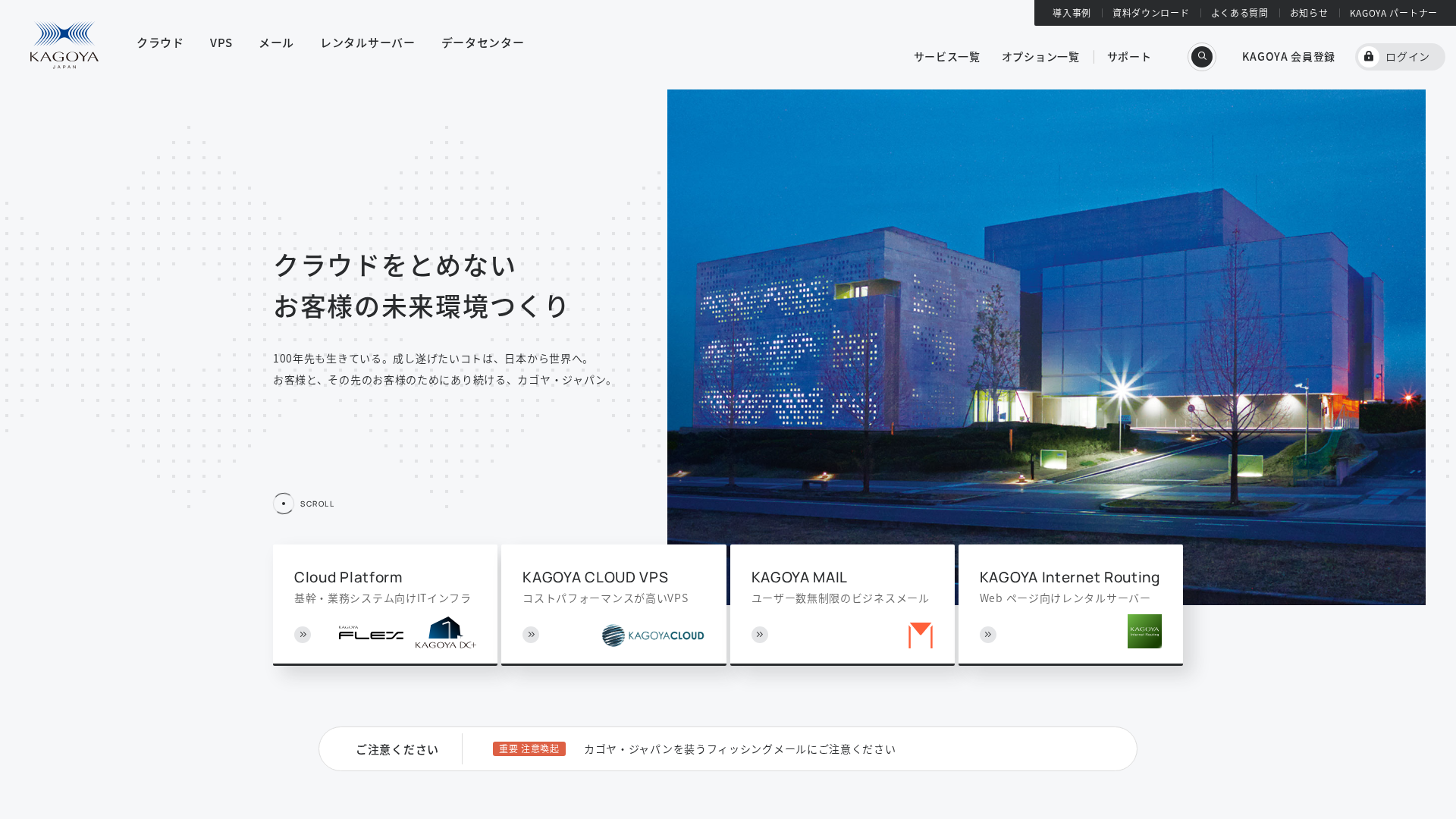Open the KAGOYA MAIL arrow chevron
Viewport: 1456px width, 819px height.
(759, 635)
